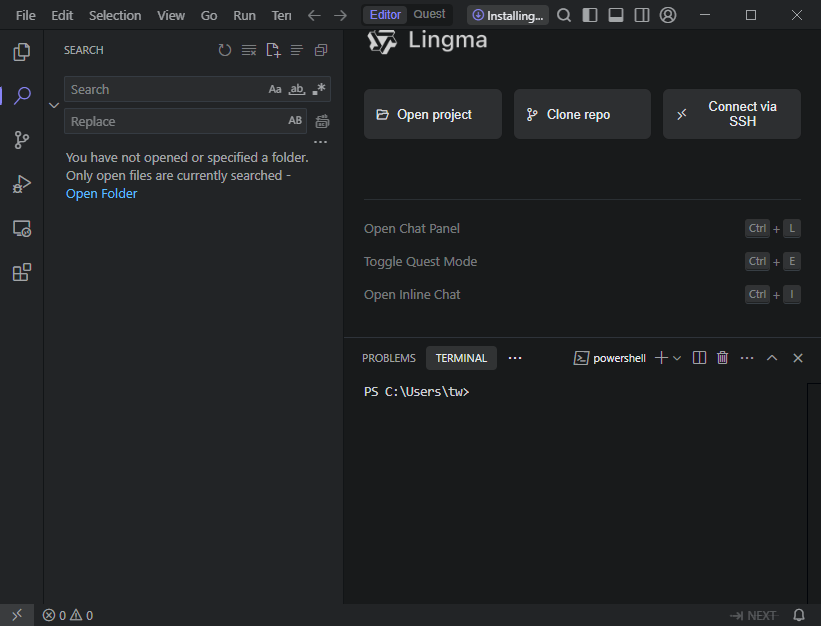This screenshot has width=821, height=626.
Task: Show more panel tabs ellipsis
Action: pyautogui.click(x=515, y=358)
